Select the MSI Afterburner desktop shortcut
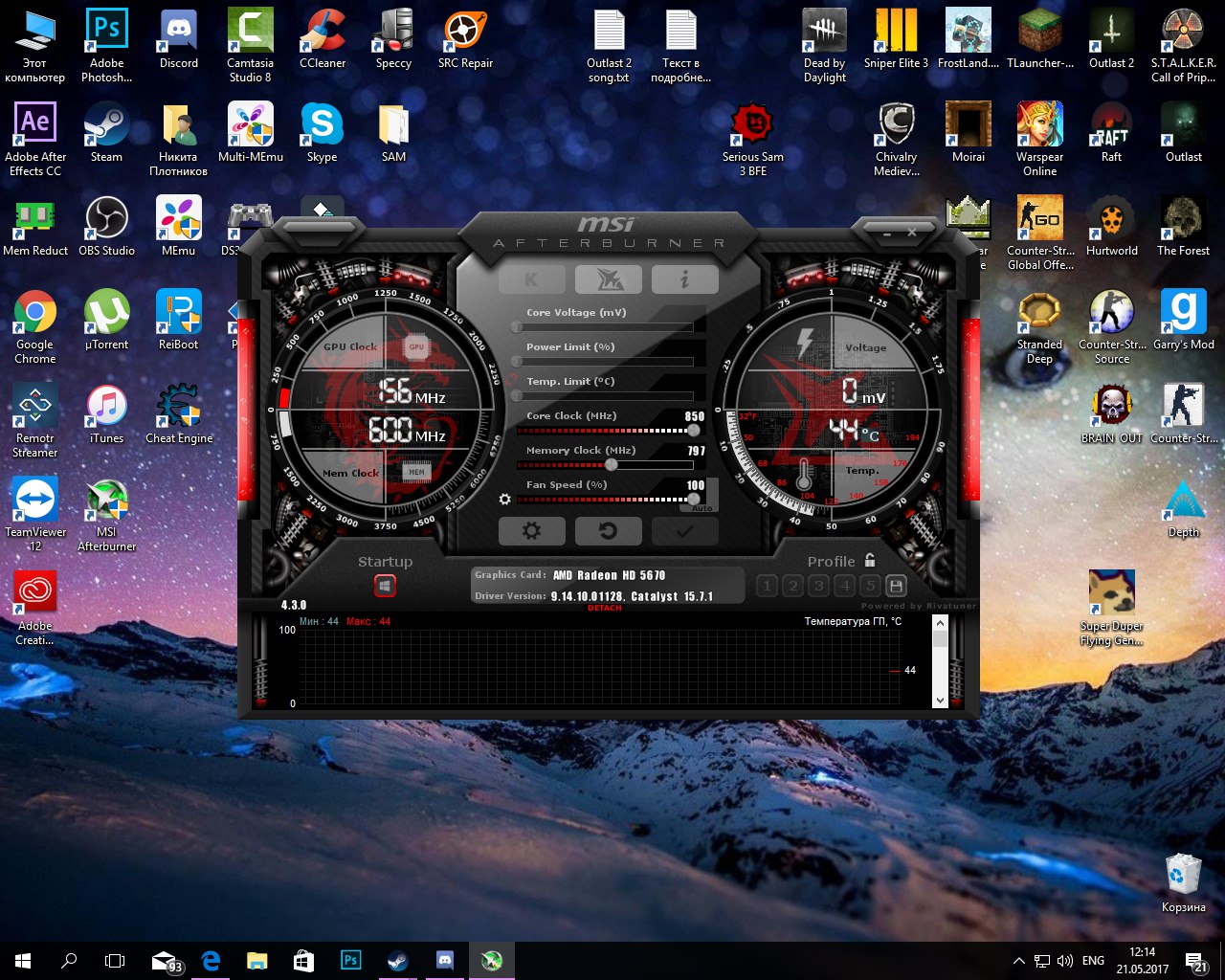This screenshot has width=1225, height=980. coord(106,515)
